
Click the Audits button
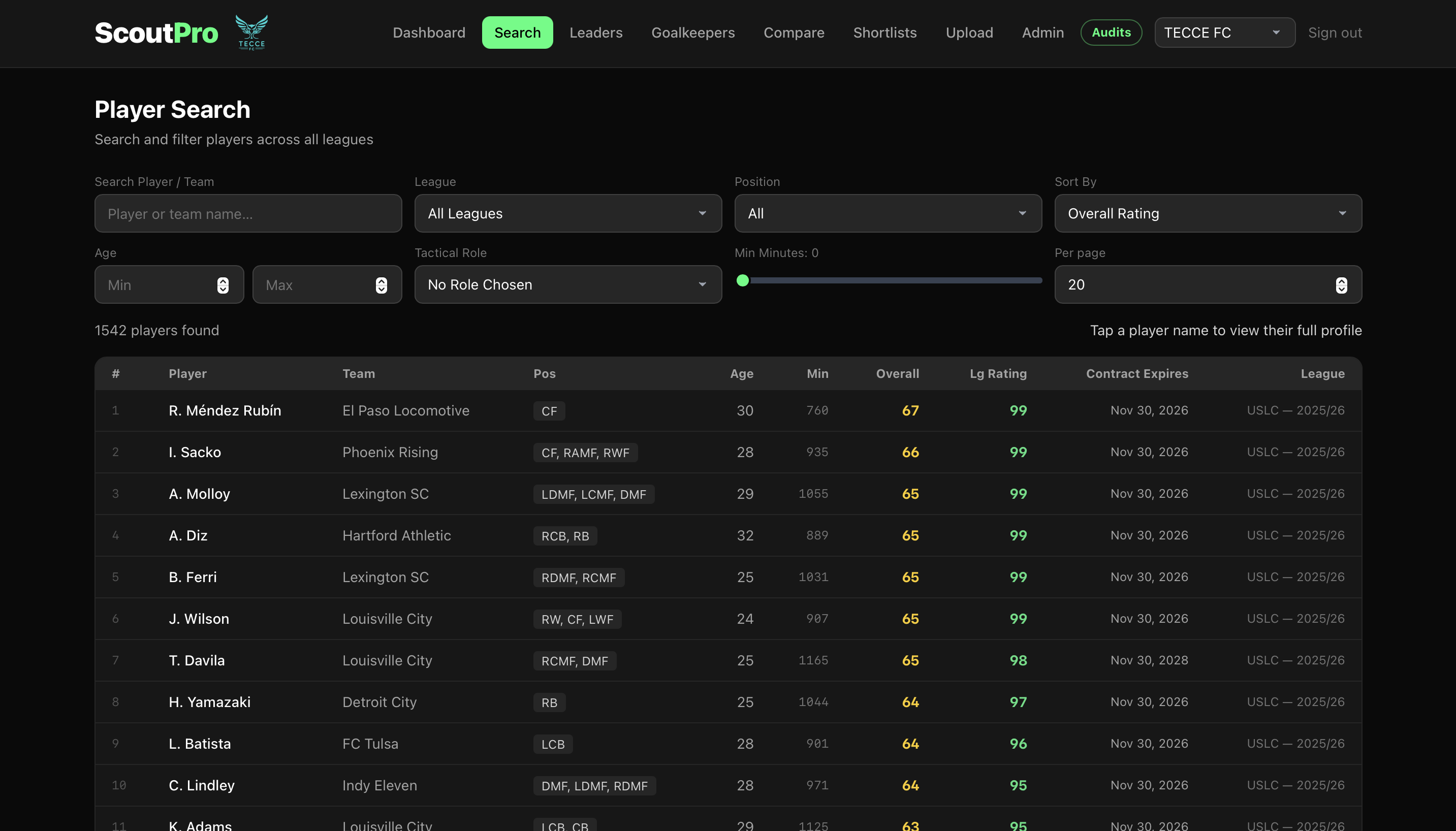pyautogui.click(x=1111, y=33)
